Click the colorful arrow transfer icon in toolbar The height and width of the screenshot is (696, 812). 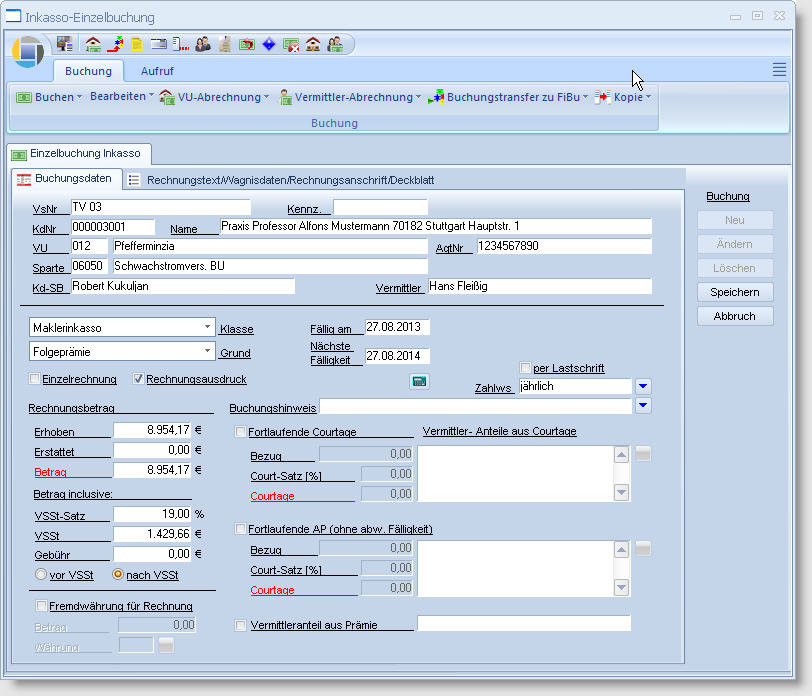tap(115, 44)
